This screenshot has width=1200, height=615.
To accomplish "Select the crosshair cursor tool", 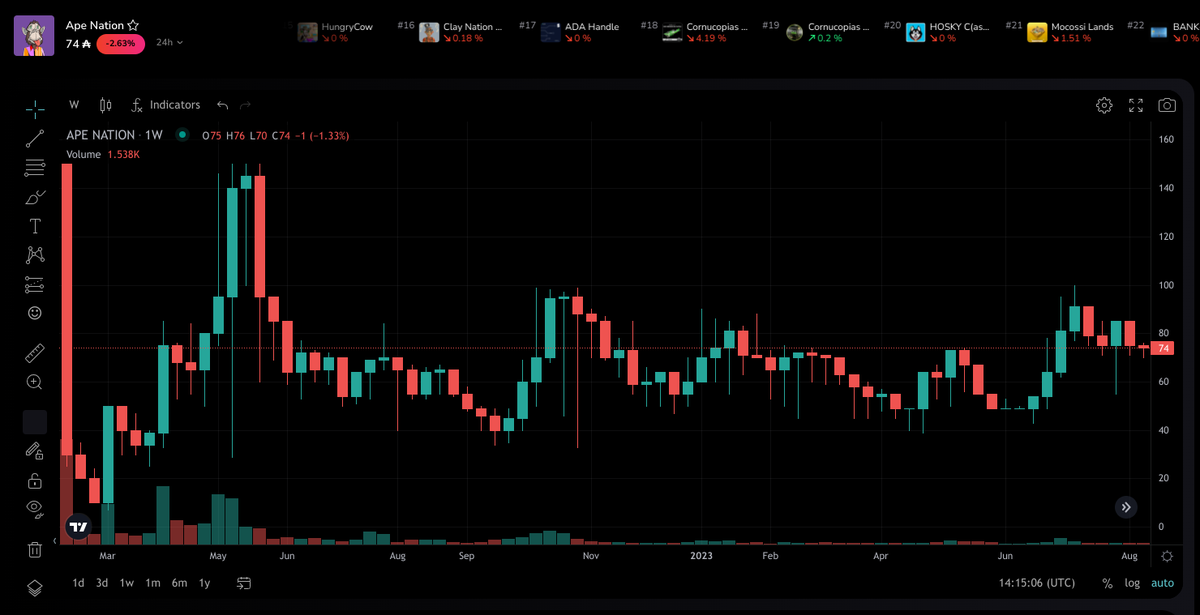I will [35, 109].
